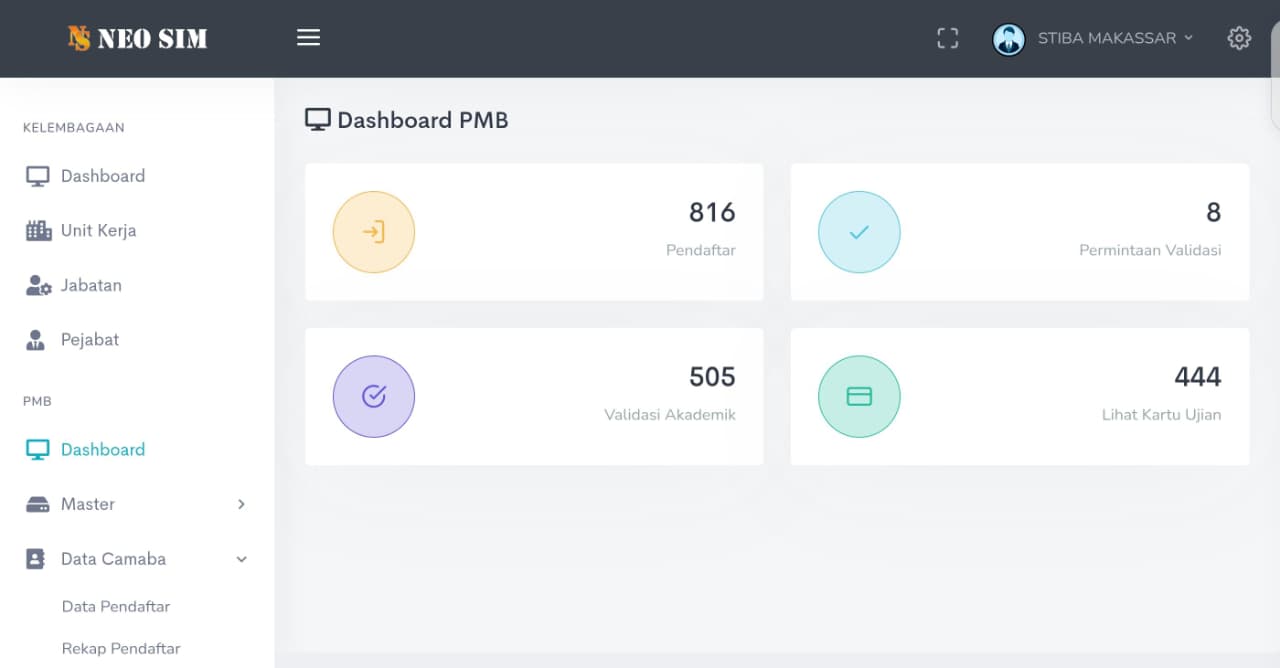Click the Jabatan user-gear icon
The width and height of the screenshot is (1280, 668).
pos(38,286)
